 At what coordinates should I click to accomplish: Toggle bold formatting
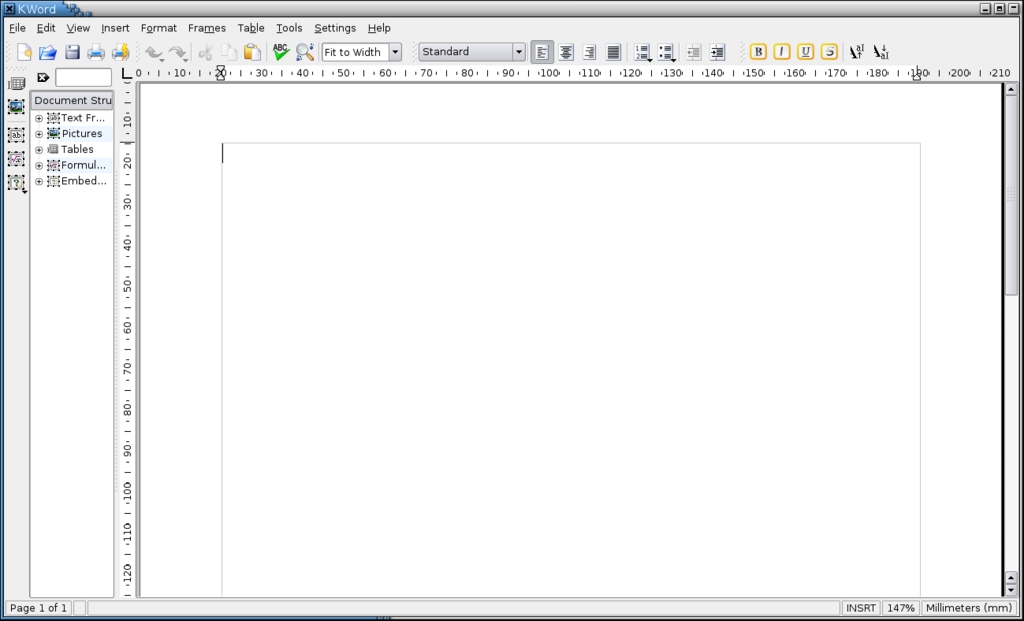758,52
